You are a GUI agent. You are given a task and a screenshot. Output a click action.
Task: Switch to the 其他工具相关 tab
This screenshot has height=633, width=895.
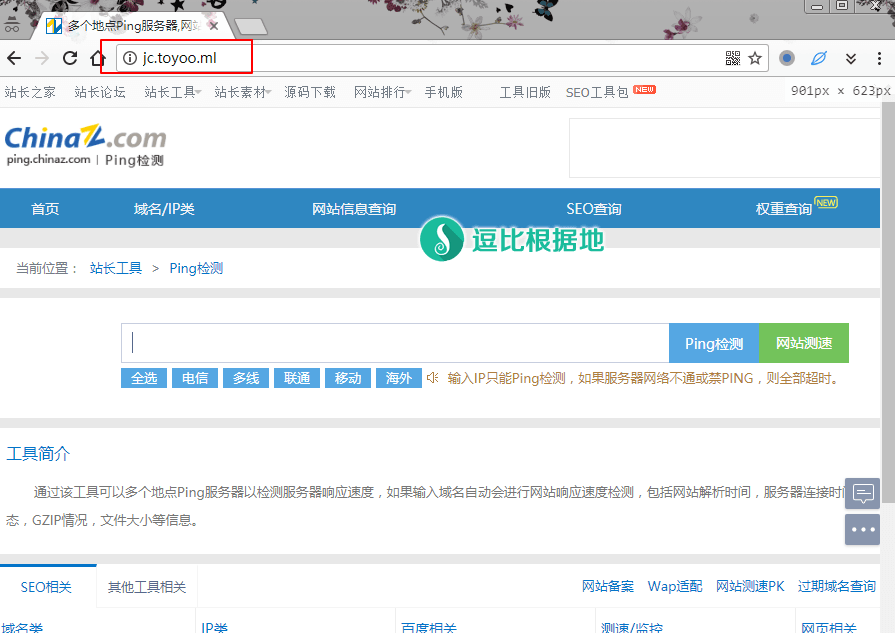[x=147, y=587]
